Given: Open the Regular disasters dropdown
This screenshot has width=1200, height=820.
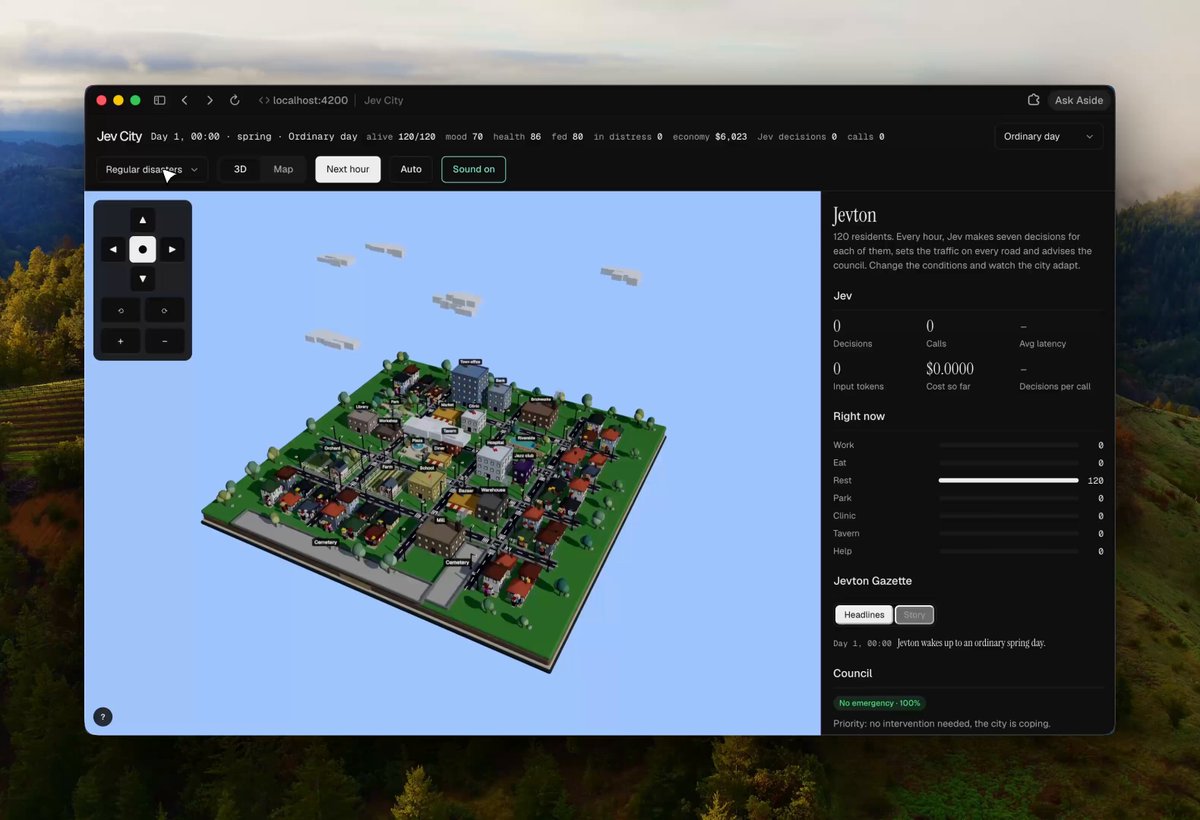Looking at the screenshot, I should [x=152, y=169].
